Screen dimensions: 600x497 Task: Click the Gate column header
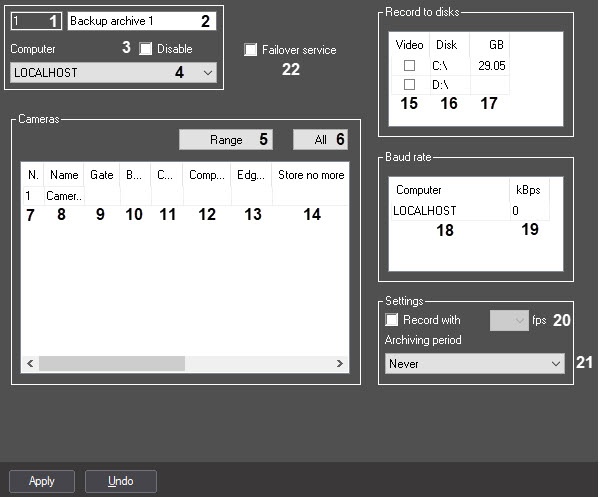(102, 175)
